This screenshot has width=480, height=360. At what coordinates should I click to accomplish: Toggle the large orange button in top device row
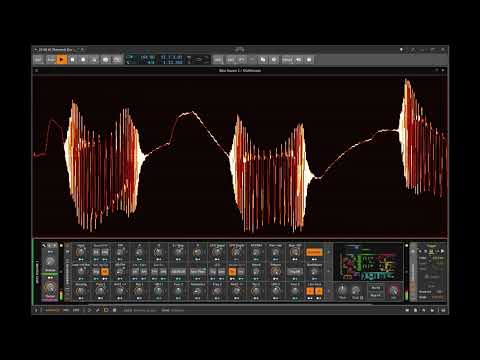(314, 252)
